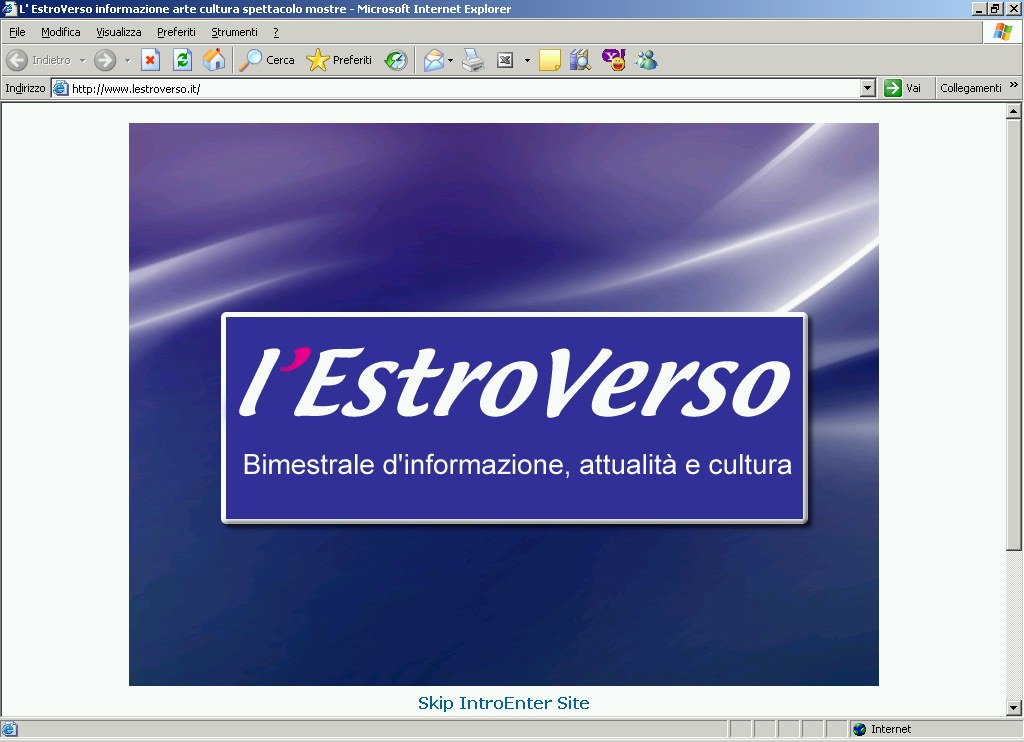Click the Enter Site link

coord(545,703)
